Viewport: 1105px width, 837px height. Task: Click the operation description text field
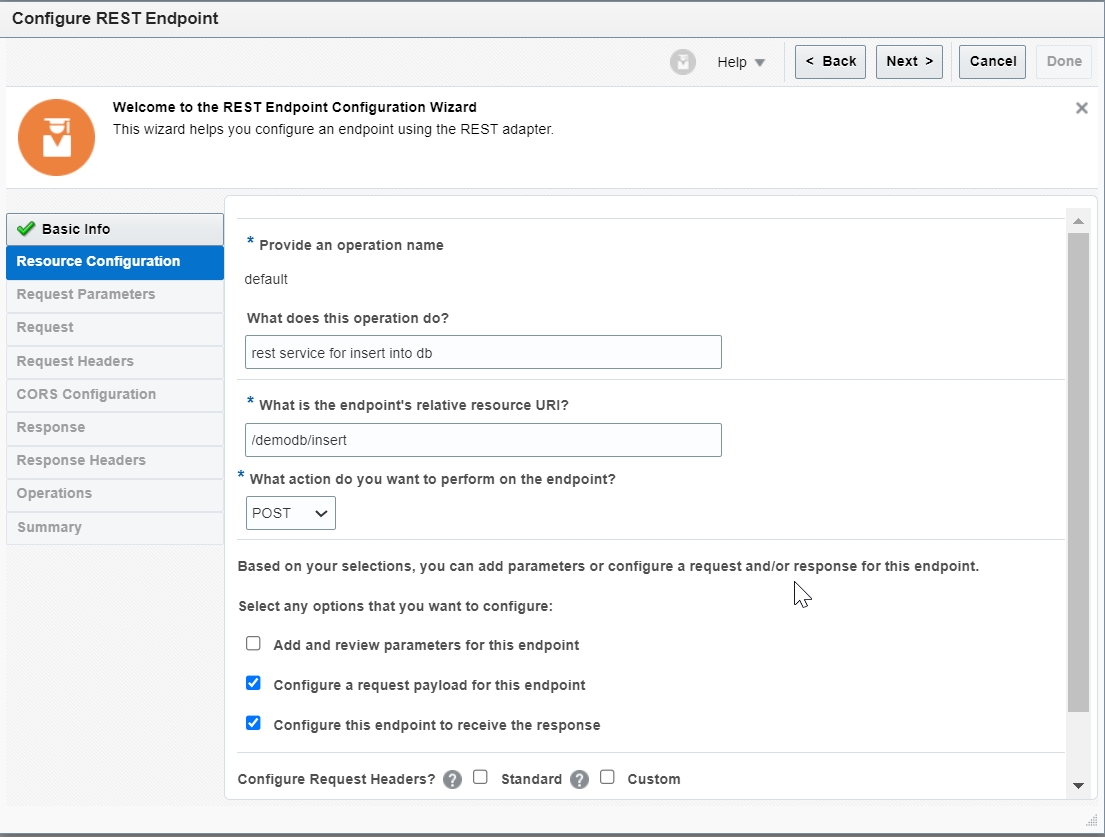tap(483, 352)
